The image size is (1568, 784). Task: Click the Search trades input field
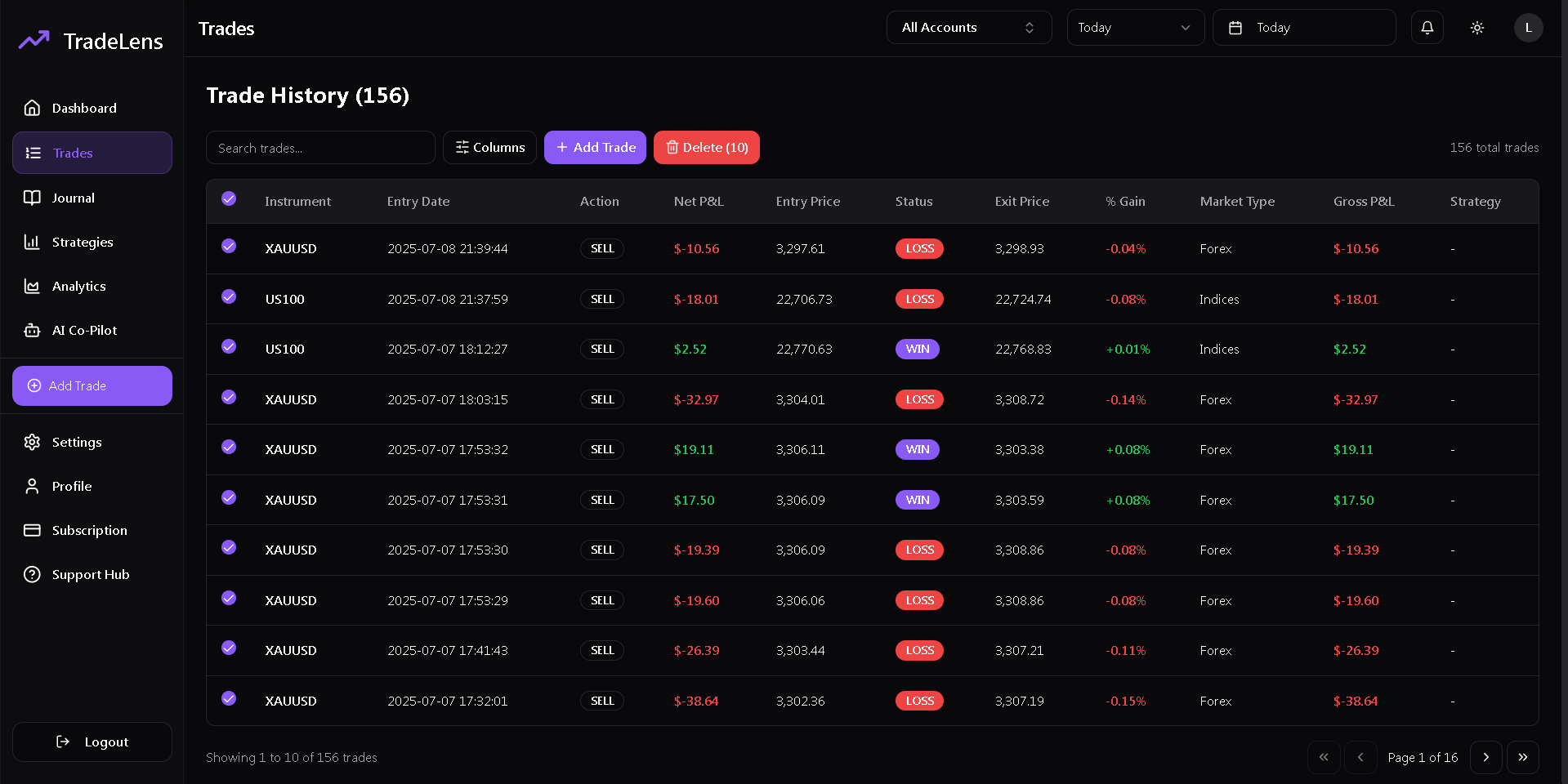tap(320, 148)
